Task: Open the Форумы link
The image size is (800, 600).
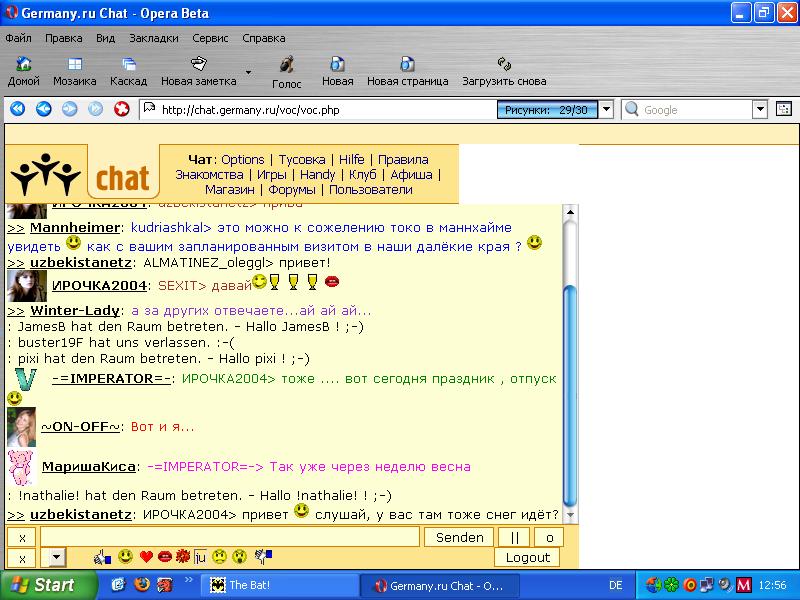Action: tap(292, 189)
